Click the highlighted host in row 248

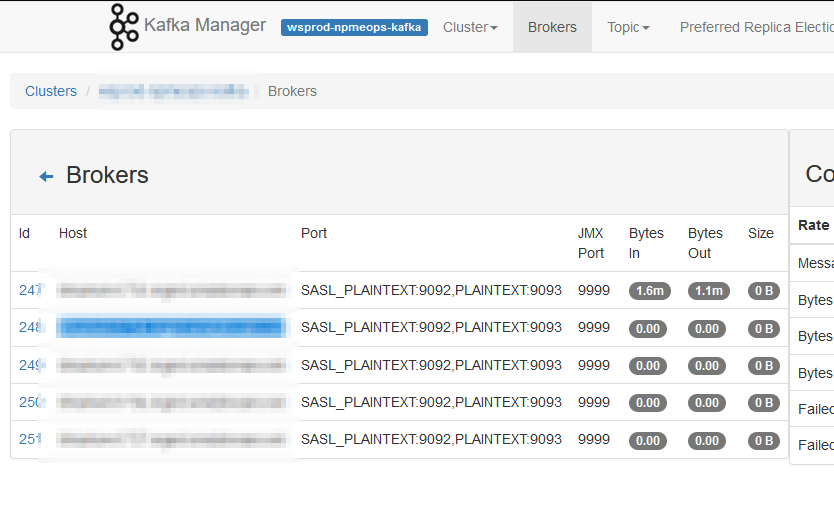[x=171, y=327]
